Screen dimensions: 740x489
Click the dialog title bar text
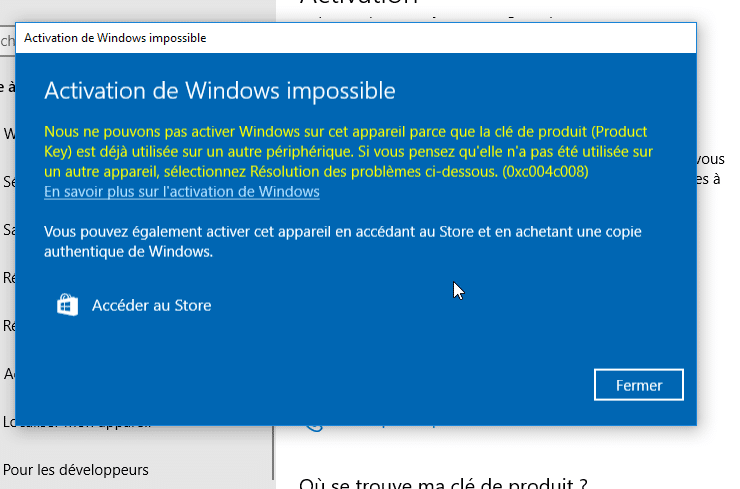[x=115, y=38]
